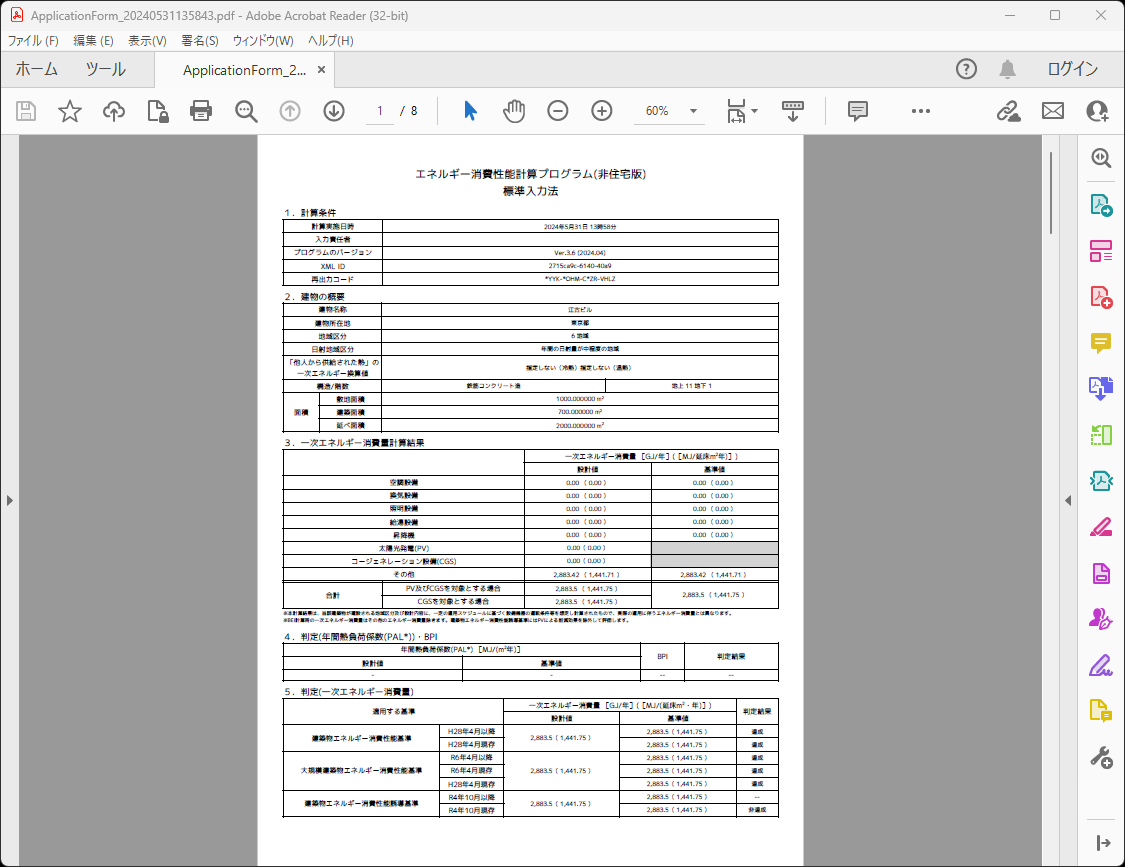Open Edit PDF layout tool in sidebar
Screen dimensions: 1125x867
pyautogui.click(x=1101, y=250)
